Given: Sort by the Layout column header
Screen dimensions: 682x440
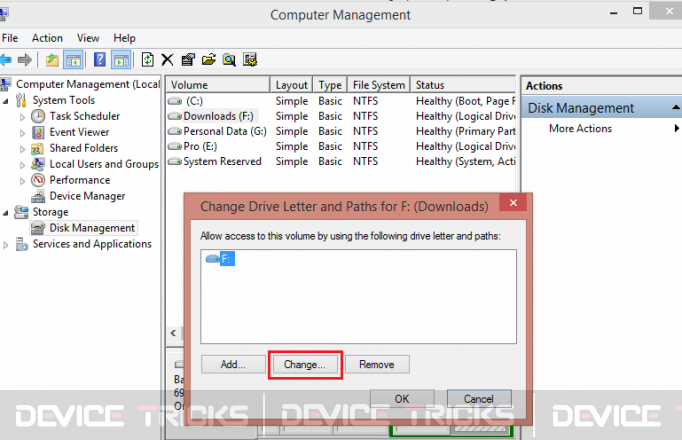Looking at the screenshot, I should pyautogui.click(x=291, y=85).
